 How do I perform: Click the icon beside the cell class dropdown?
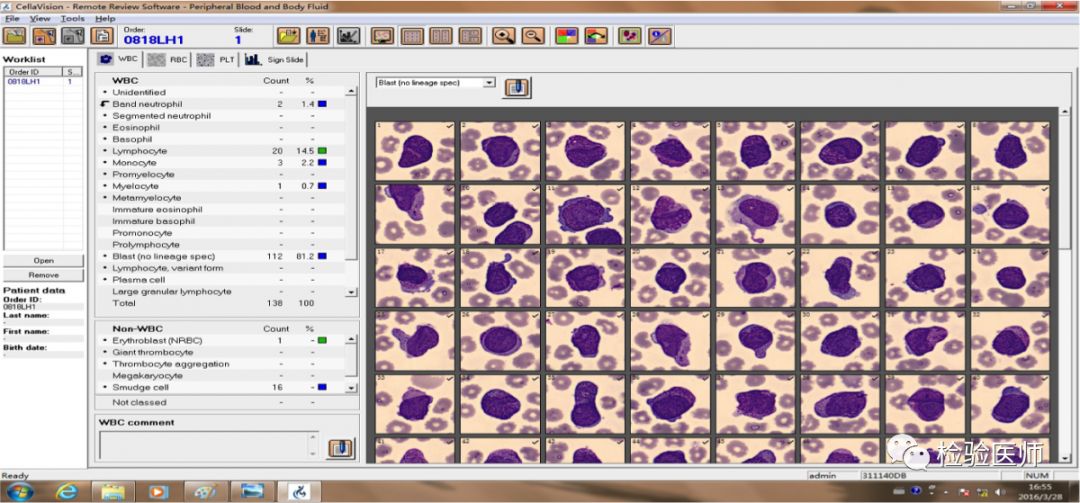[517, 87]
